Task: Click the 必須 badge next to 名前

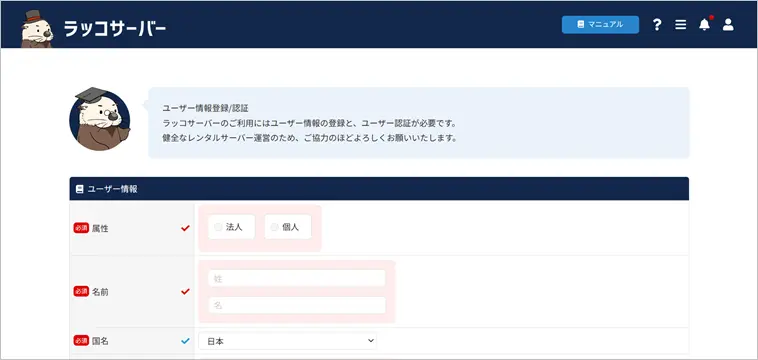Action: 81,291
